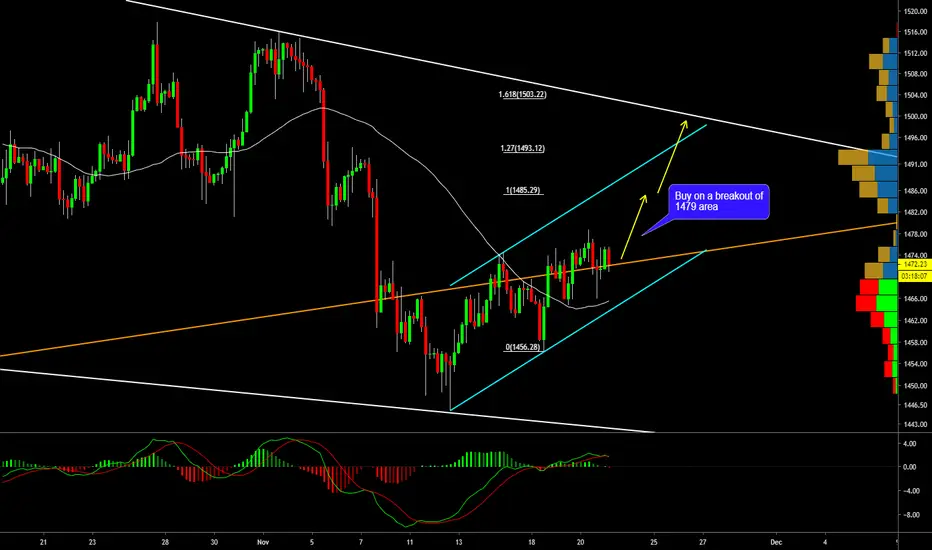The width and height of the screenshot is (932, 550).
Task: Click date 11 on the time axis
Action: pos(410,542)
